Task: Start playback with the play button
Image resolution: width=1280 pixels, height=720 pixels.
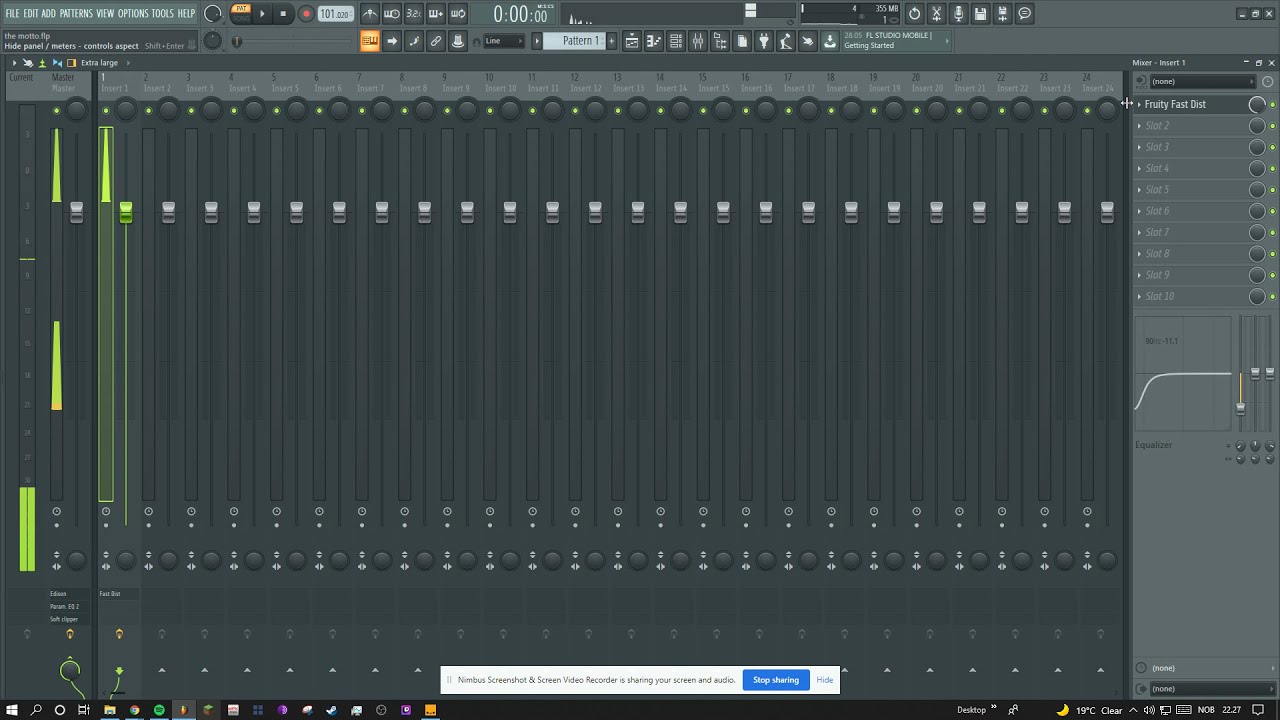Action: coord(263,14)
